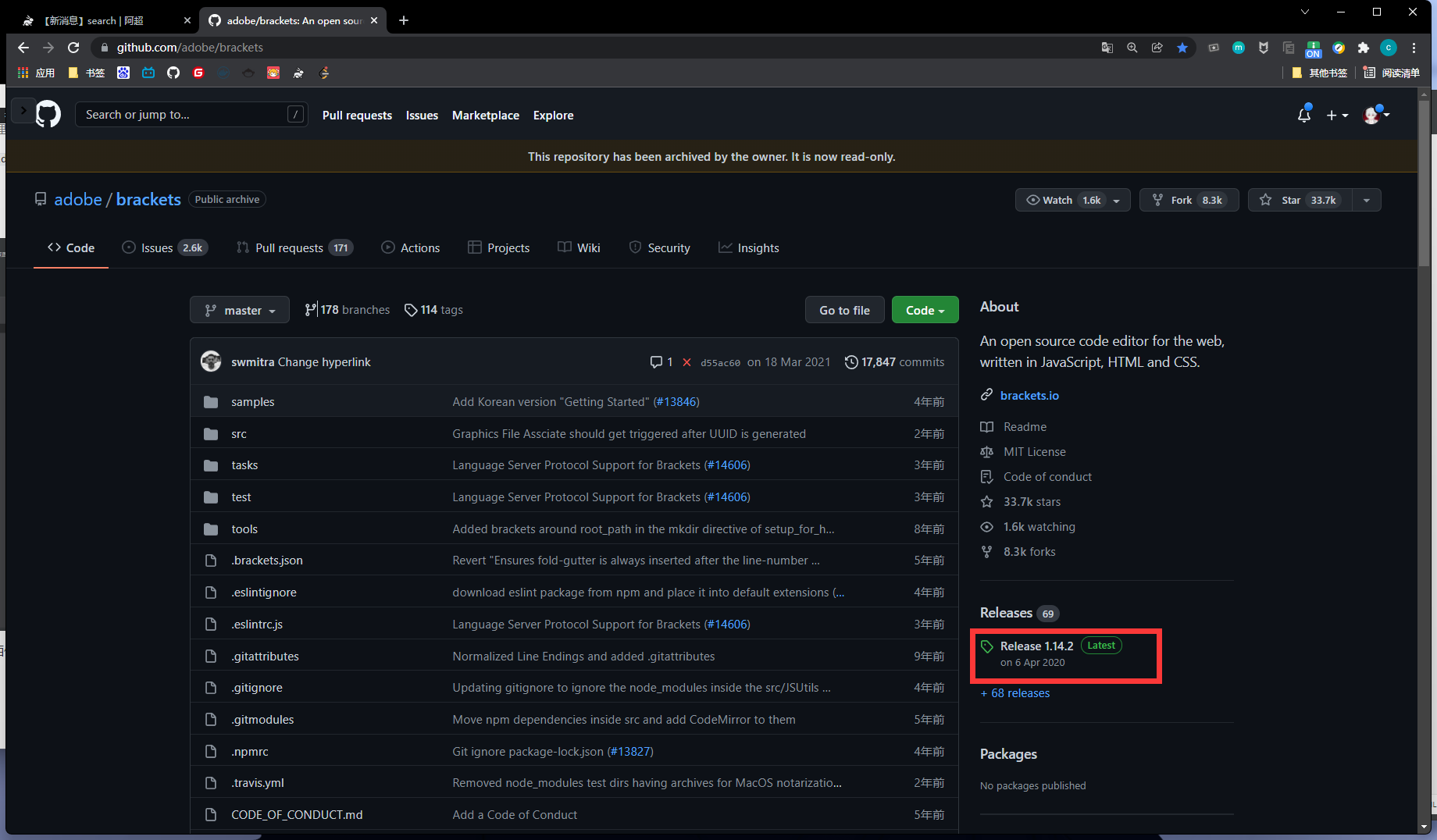Open the Release 1.14.2 link
Viewport: 1437px width, 840px height.
(x=1037, y=646)
